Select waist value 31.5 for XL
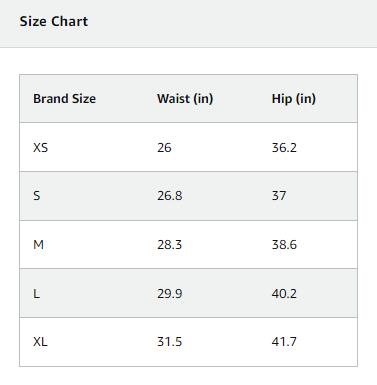This screenshot has width=377, height=385. point(169,342)
